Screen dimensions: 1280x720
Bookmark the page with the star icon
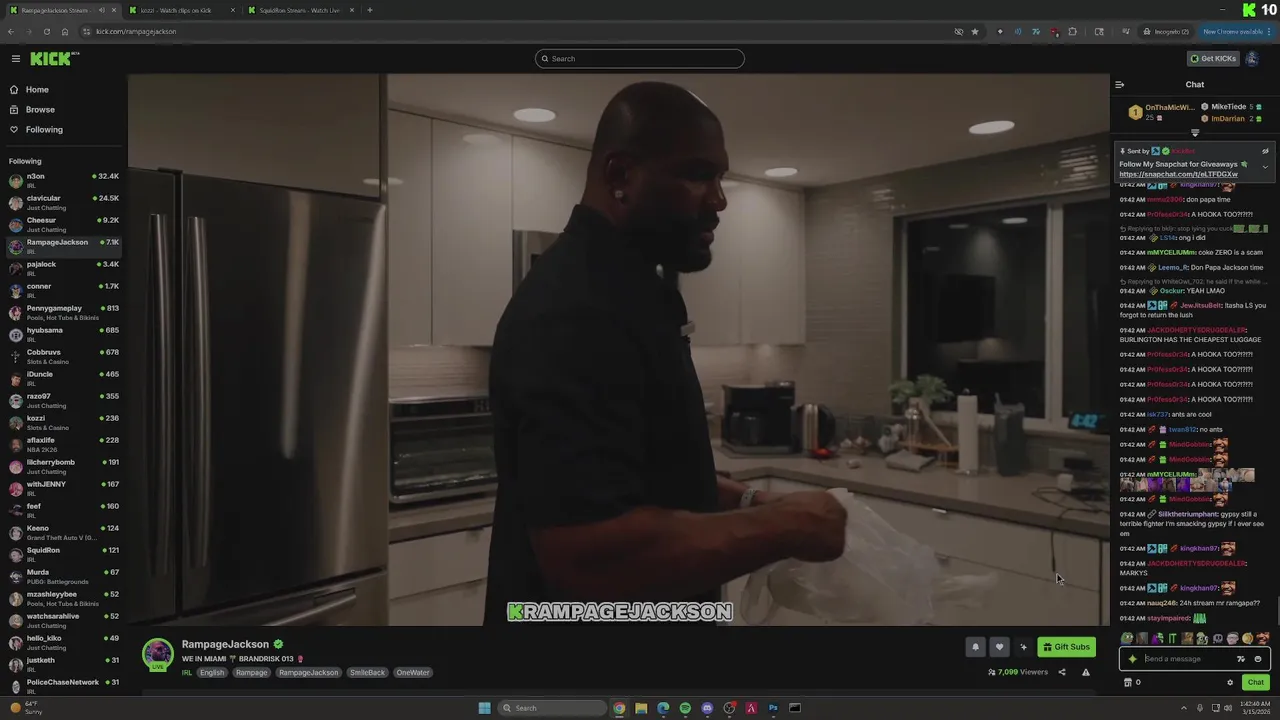click(x=975, y=31)
